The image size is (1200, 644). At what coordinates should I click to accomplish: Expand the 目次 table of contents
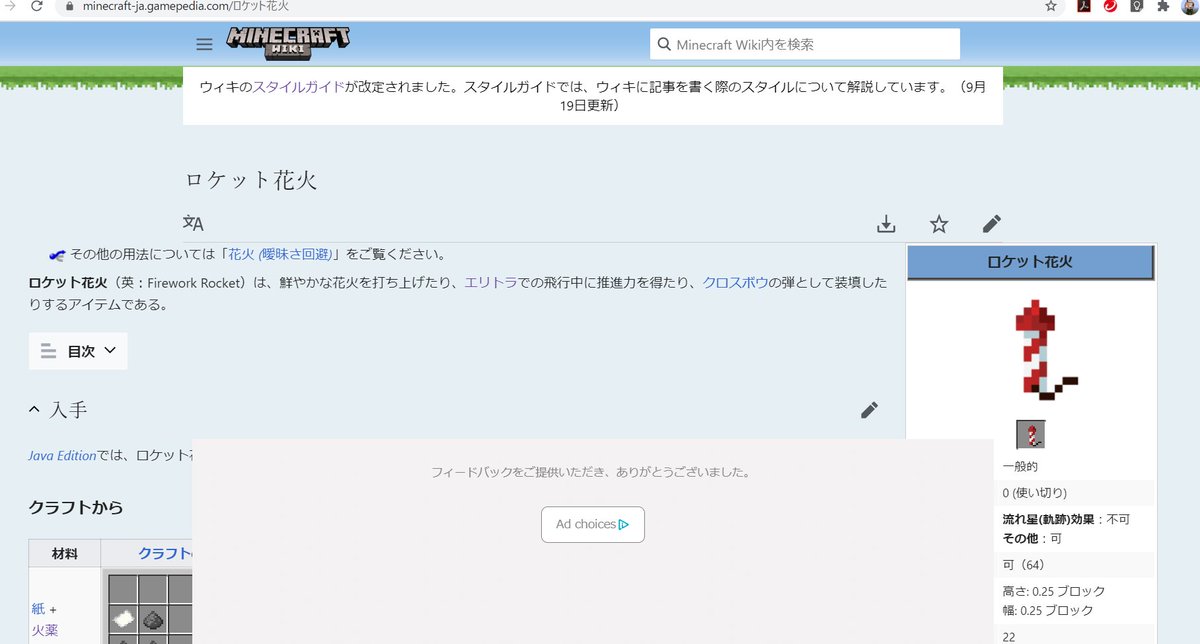(77, 351)
